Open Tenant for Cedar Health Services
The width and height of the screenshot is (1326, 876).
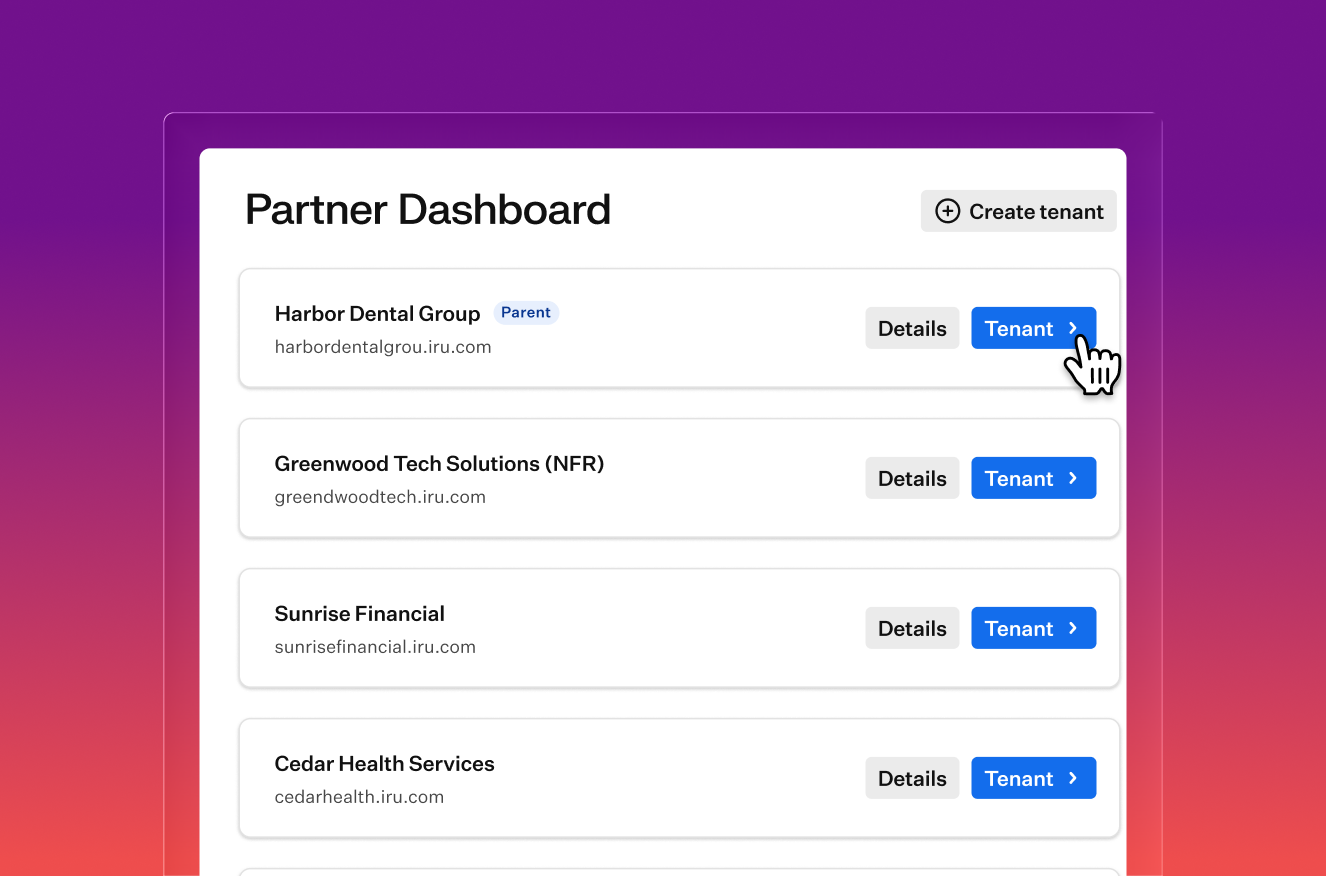1033,778
